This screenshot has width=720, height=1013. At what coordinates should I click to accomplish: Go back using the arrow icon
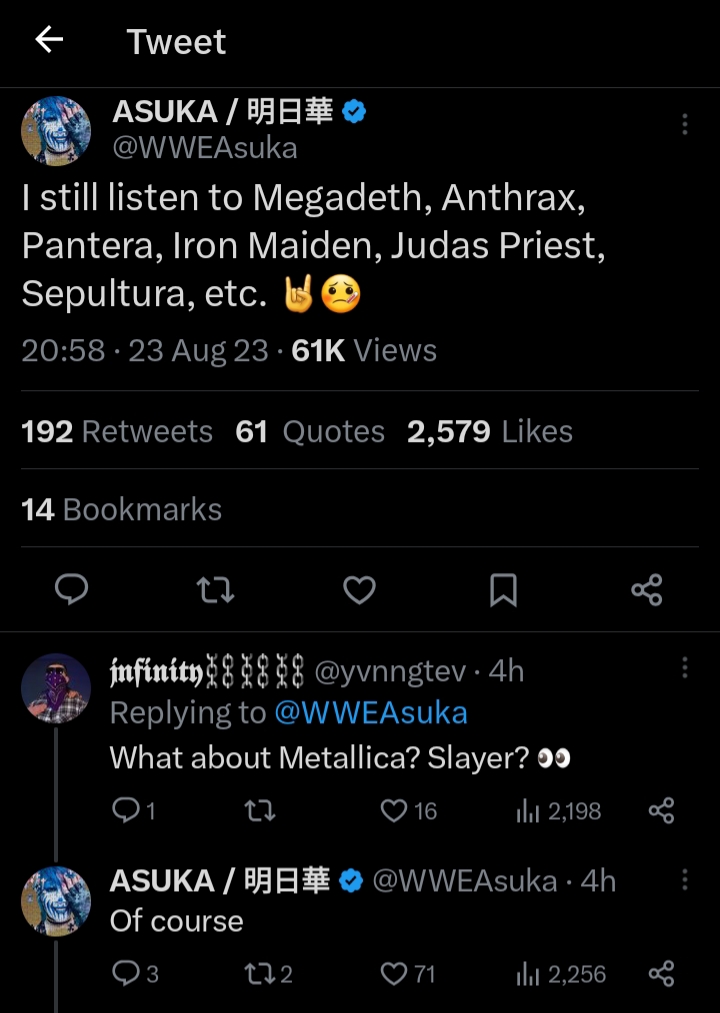coord(49,39)
